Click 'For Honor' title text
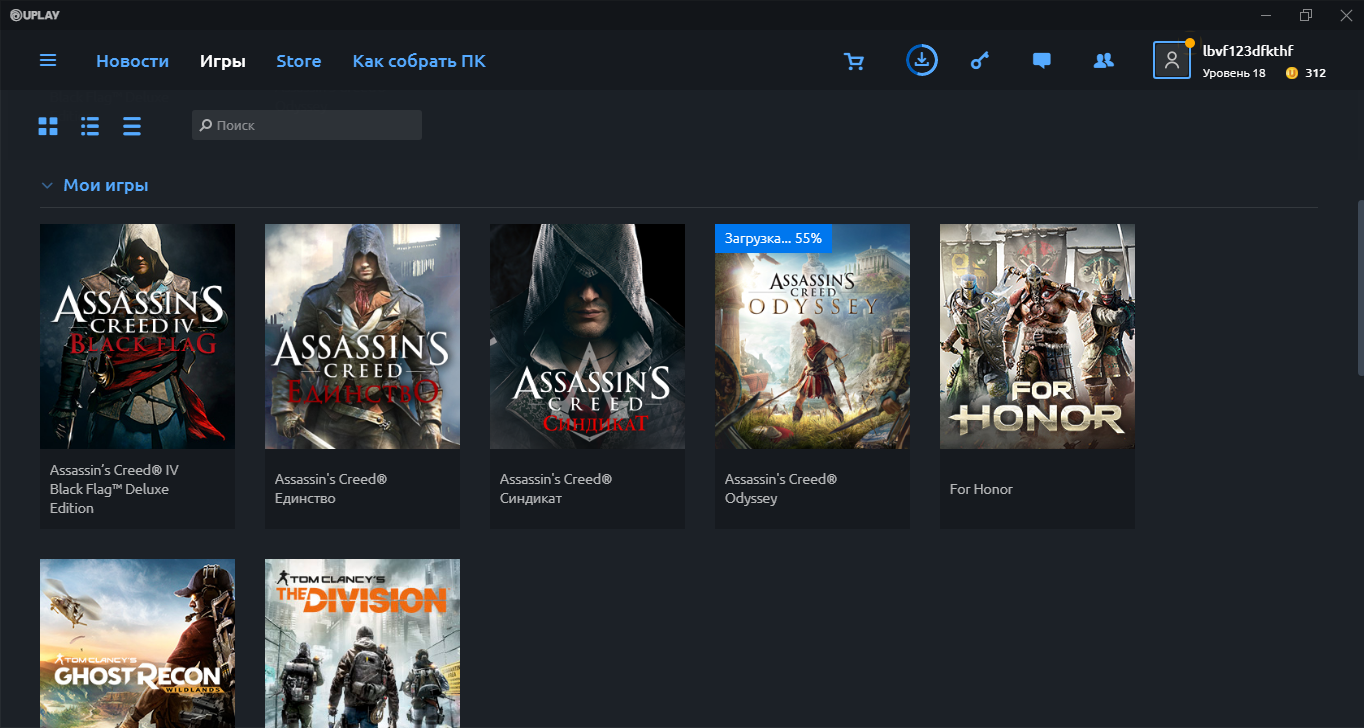The image size is (1364, 728). [x=981, y=489]
